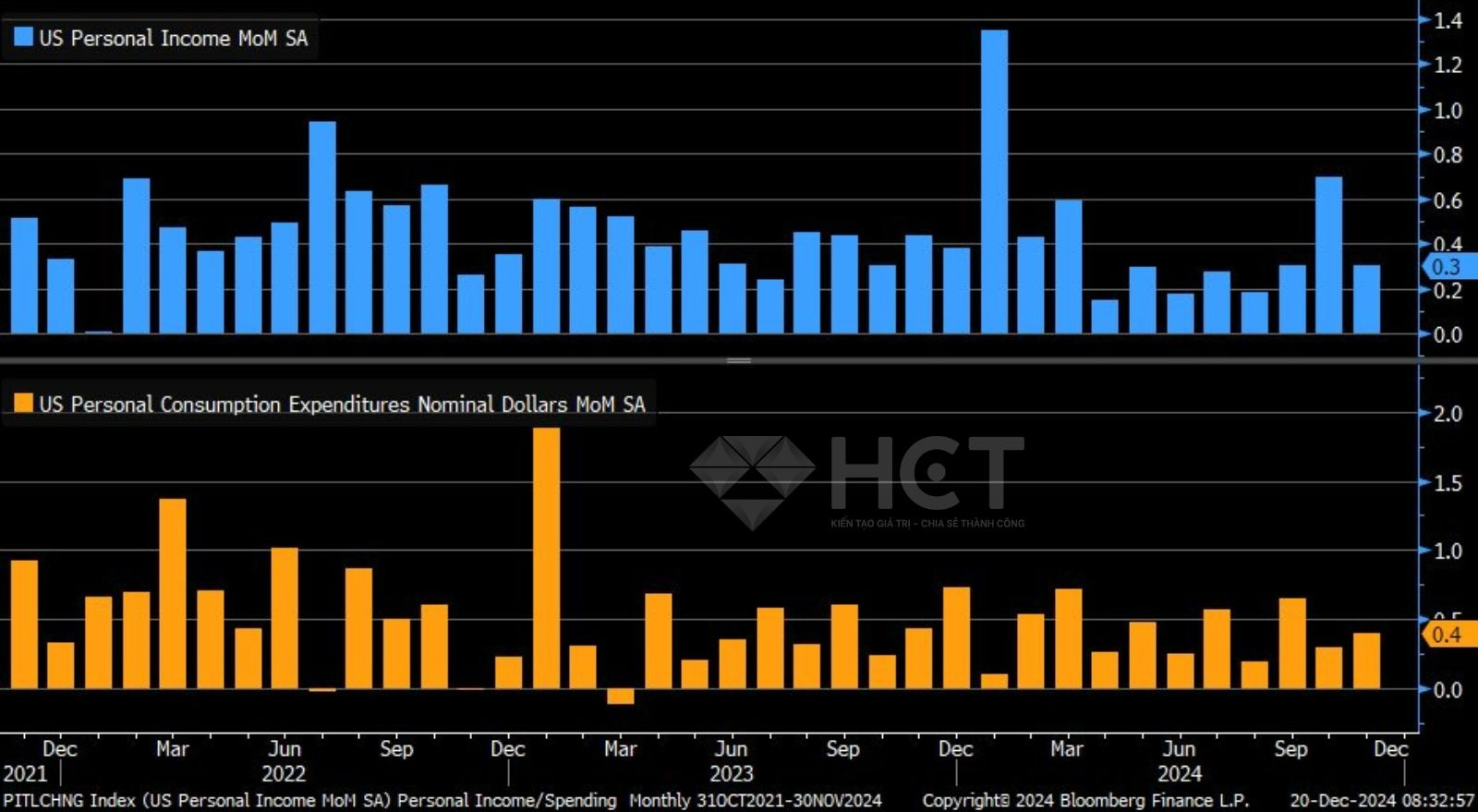This screenshot has height=812, width=1478.
Task: Select 'US Personal Consumption Expenditures Nominal Dollars MoM SA' label
Action: point(342,404)
